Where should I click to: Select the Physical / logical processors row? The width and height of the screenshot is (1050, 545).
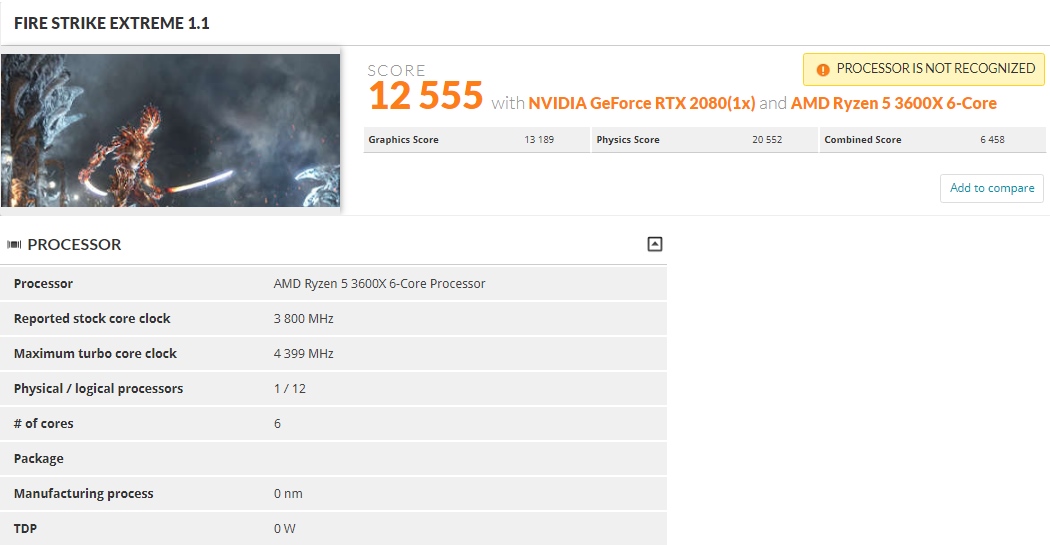point(333,388)
